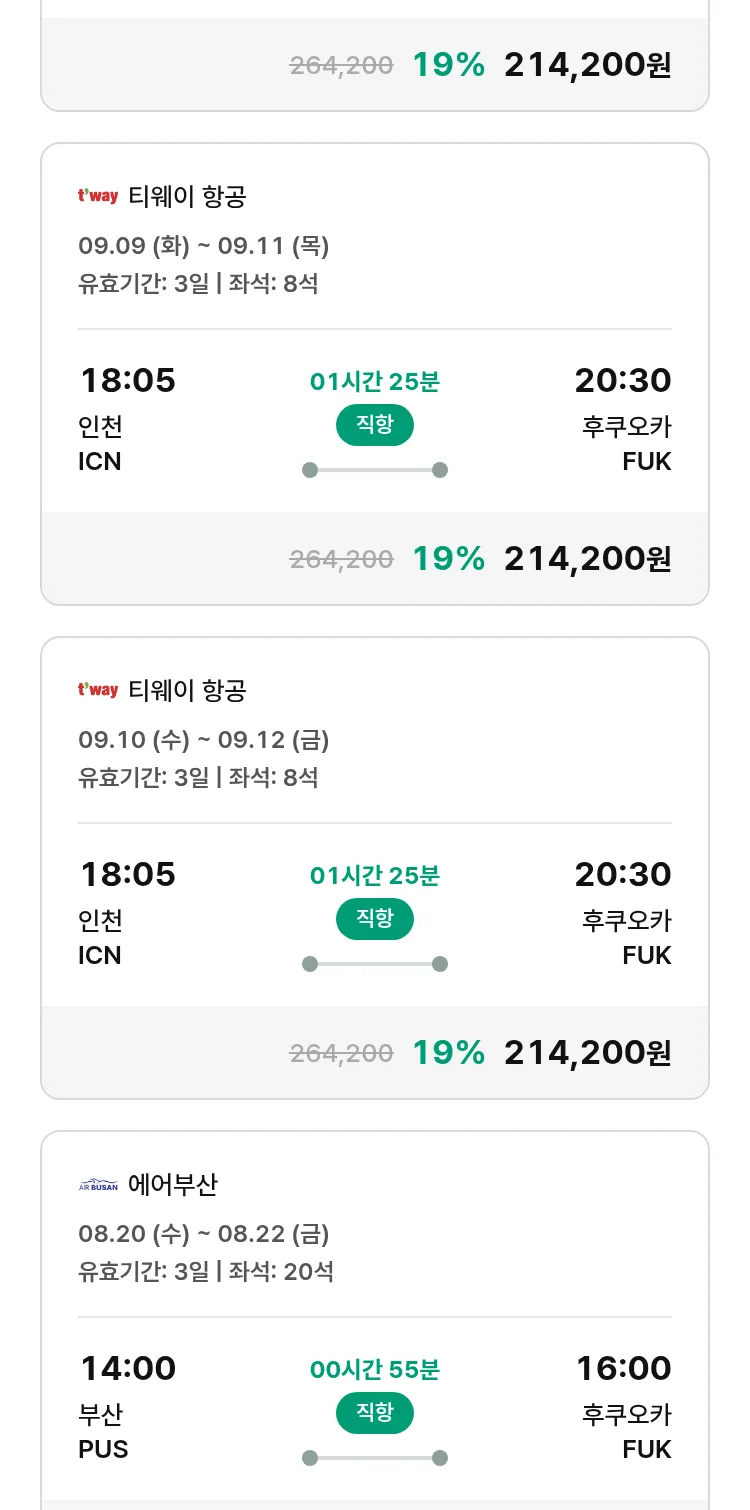Screen dimensions: 750x1510
Task: Click 19% discount on 09.10 flight
Action: pyautogui.click(x=448, y=1052)
